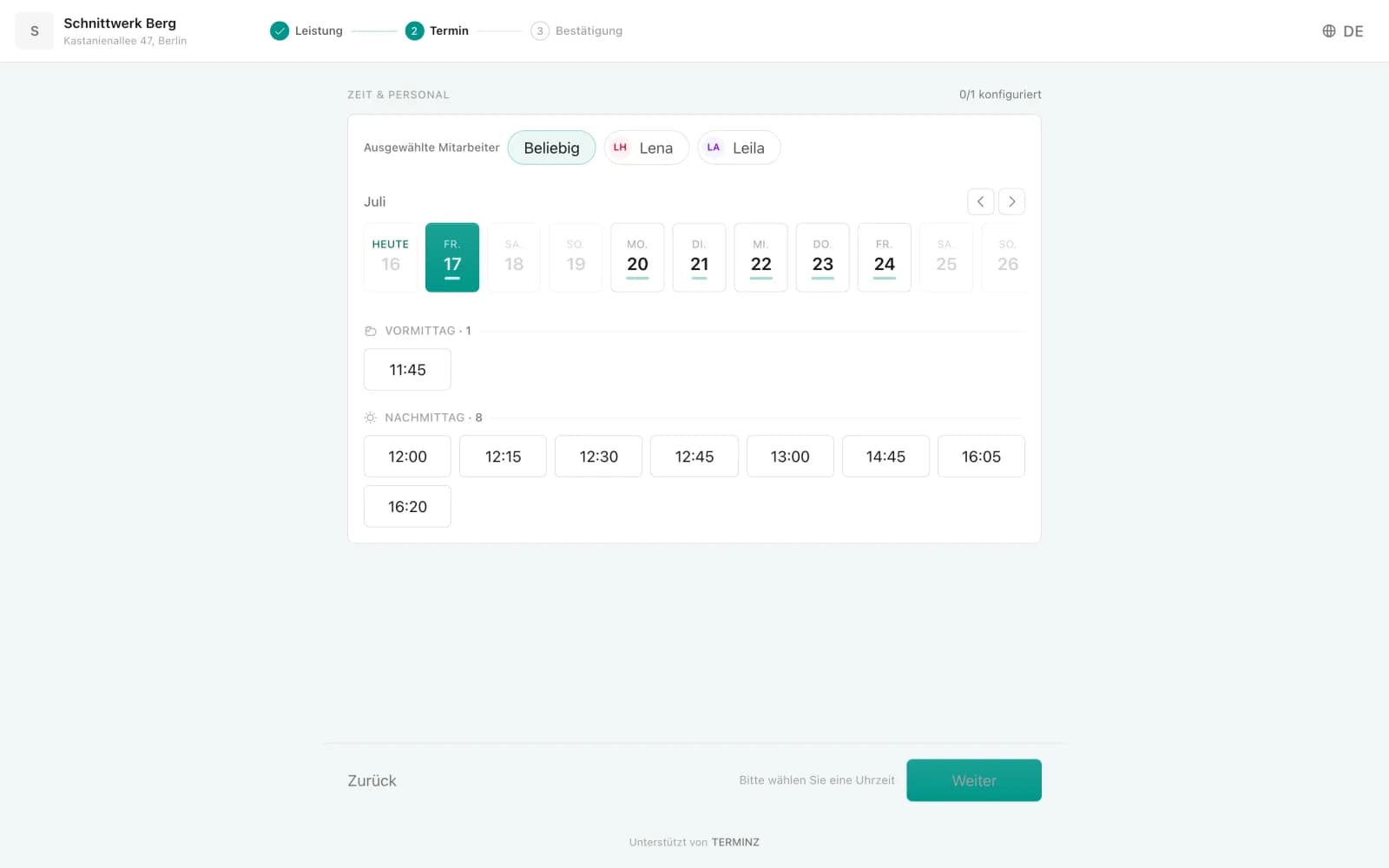Open the Bestätigung step label
The height and width of the screenshot is (868, 1389).
(x=589, y=31)
